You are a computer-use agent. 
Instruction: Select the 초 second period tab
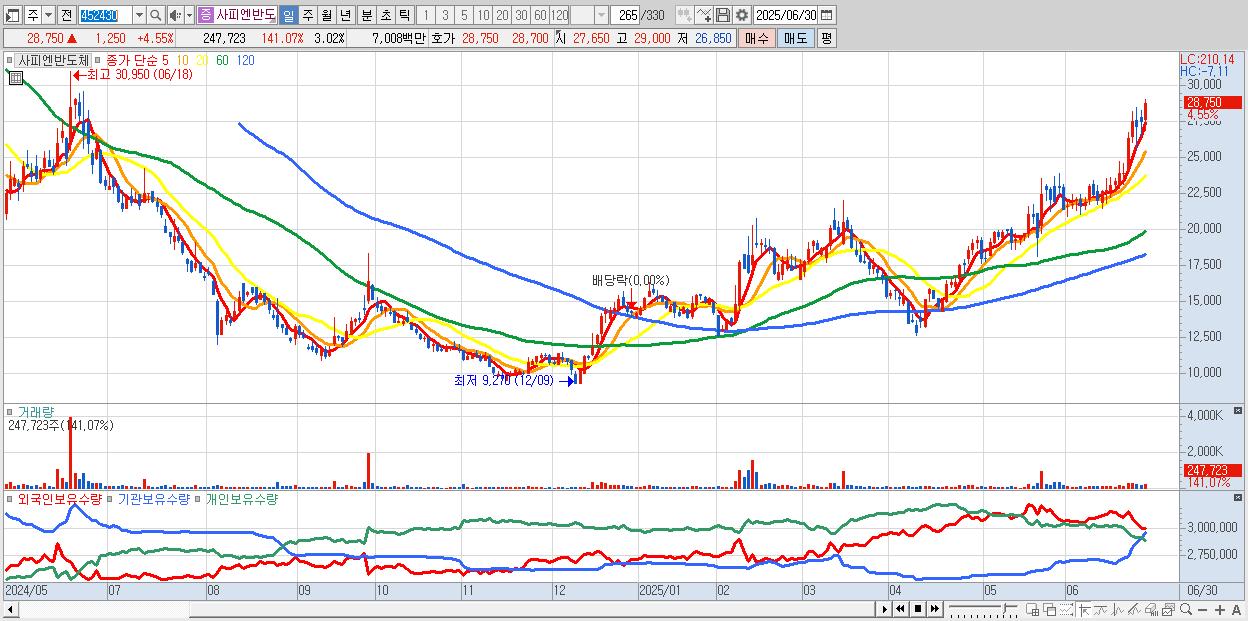pos(385,15)
